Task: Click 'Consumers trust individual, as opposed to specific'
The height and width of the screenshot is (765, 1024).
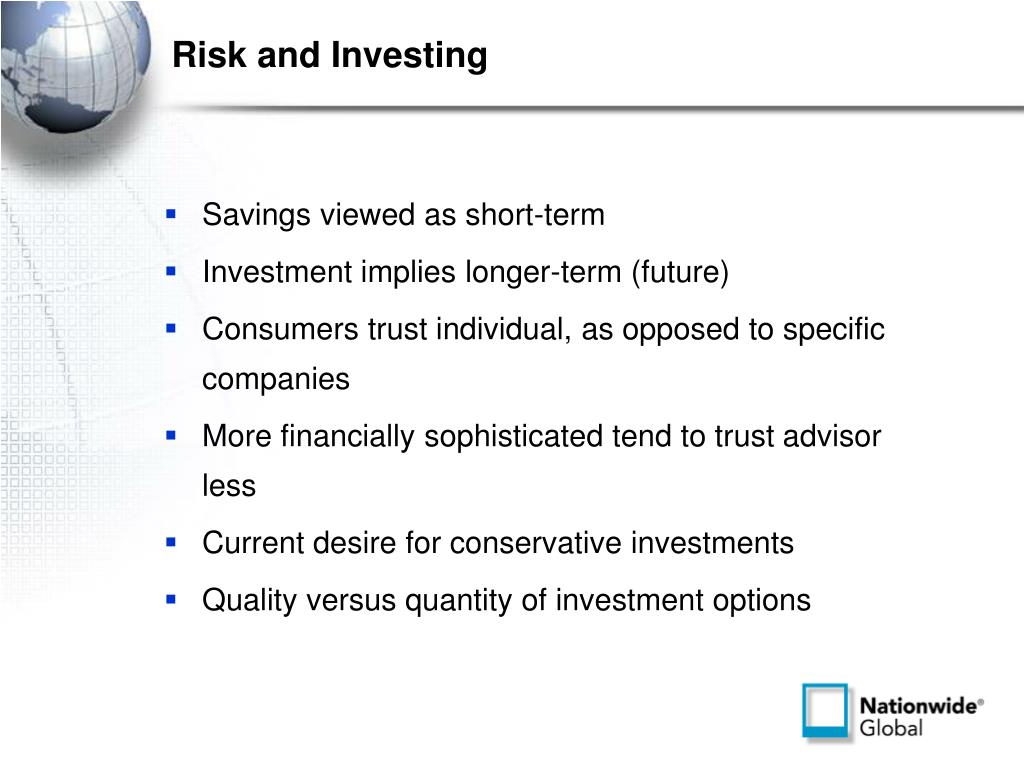Action: click(x=543, y=330)
